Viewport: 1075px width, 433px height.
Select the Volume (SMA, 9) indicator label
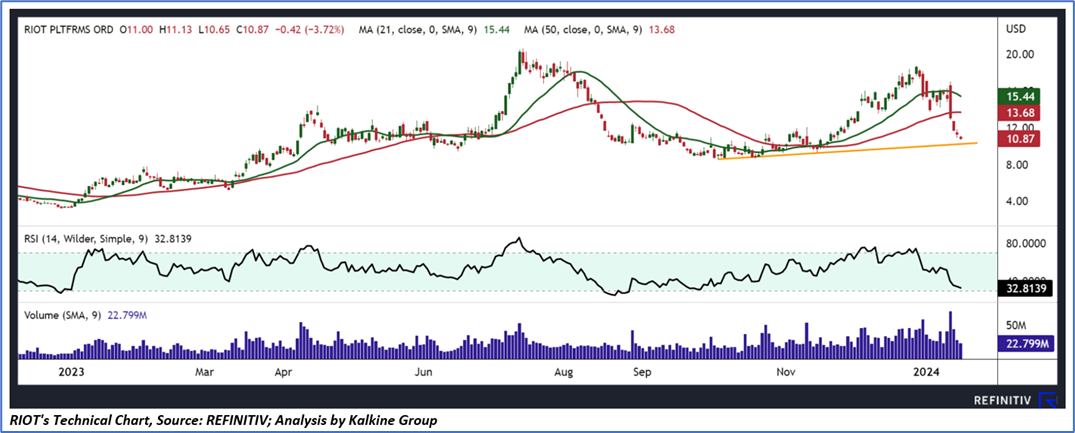point(61,315)
